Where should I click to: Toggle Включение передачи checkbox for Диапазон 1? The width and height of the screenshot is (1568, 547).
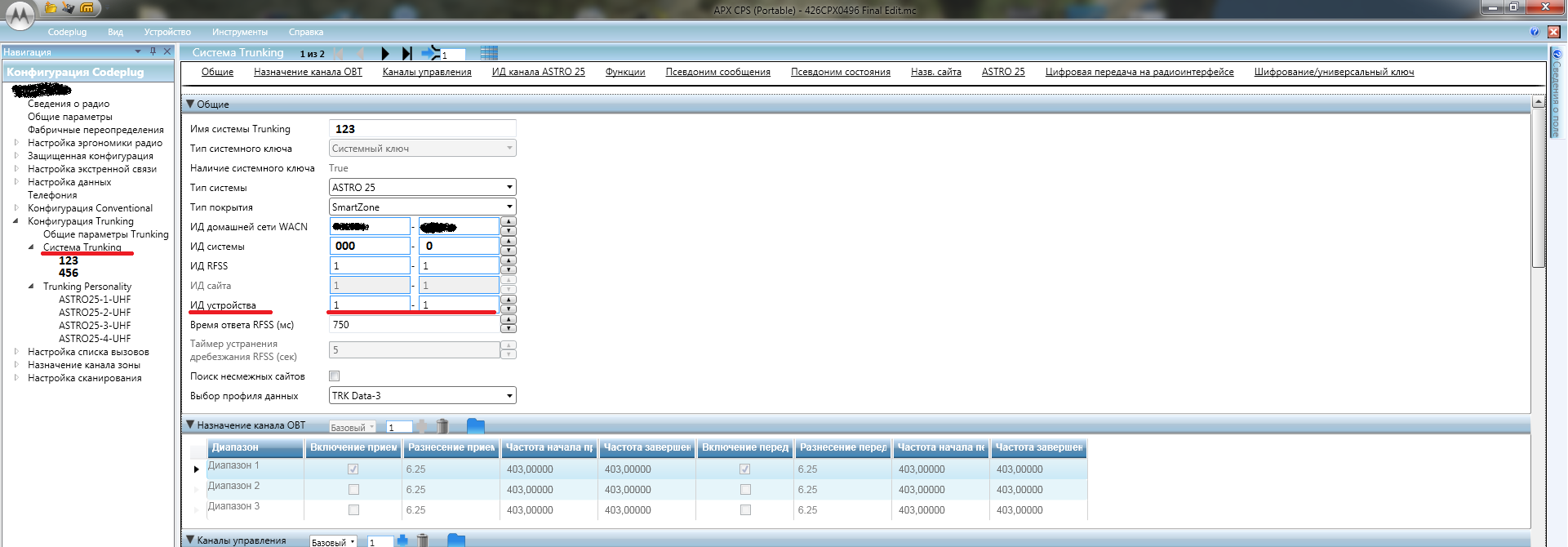pyautogui.click(x=745, y=469)
